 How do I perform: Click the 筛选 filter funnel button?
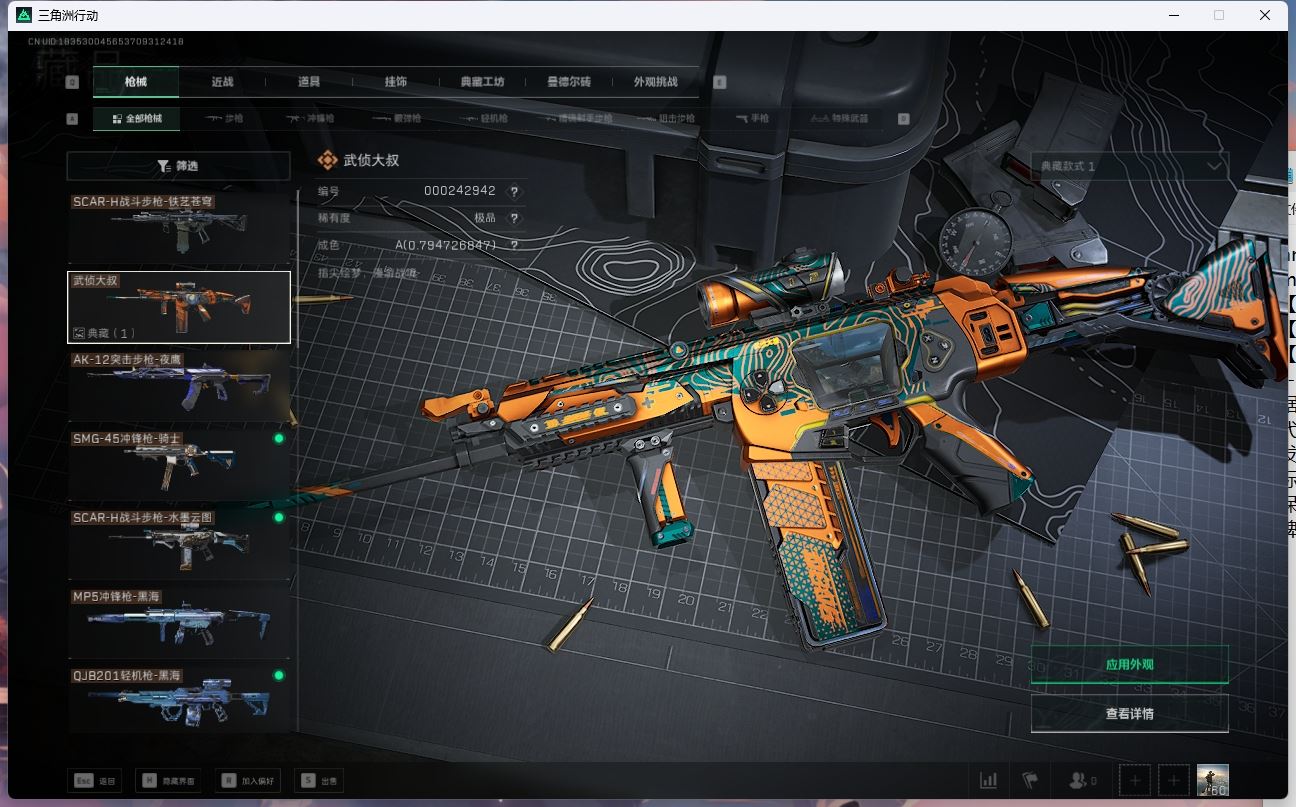click(x=178, y=166)
